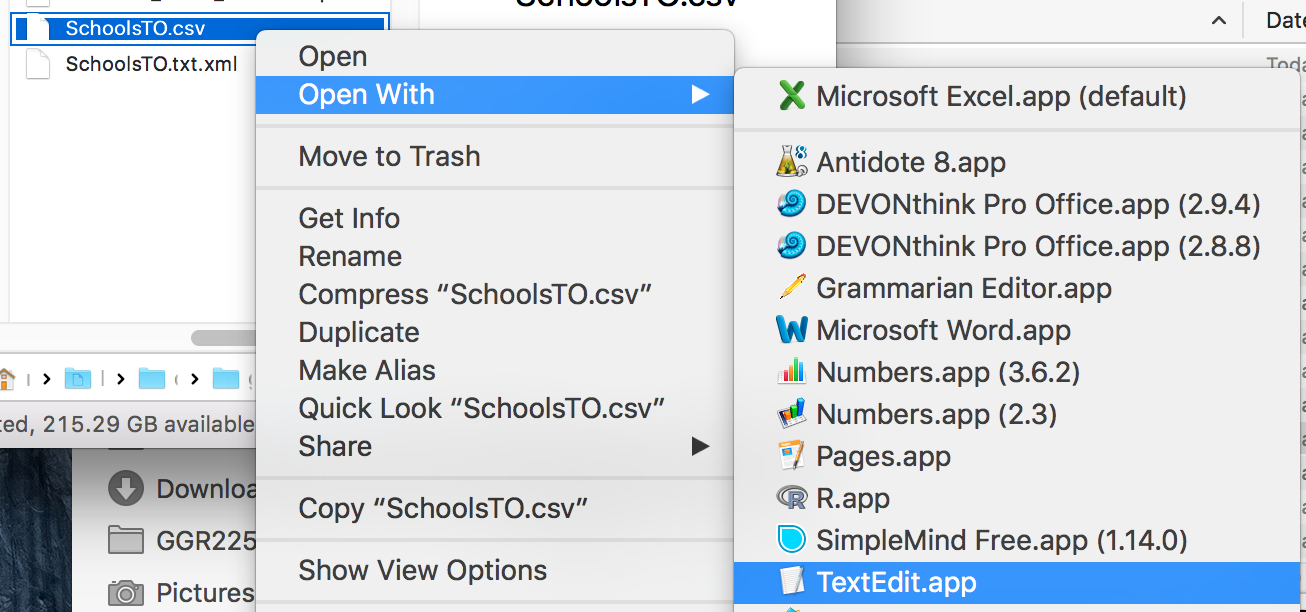This screenshot has height=612, width=1306.
Task: Toggle the sort order chevron in the column header
Action: click(x=1218, y=20)
